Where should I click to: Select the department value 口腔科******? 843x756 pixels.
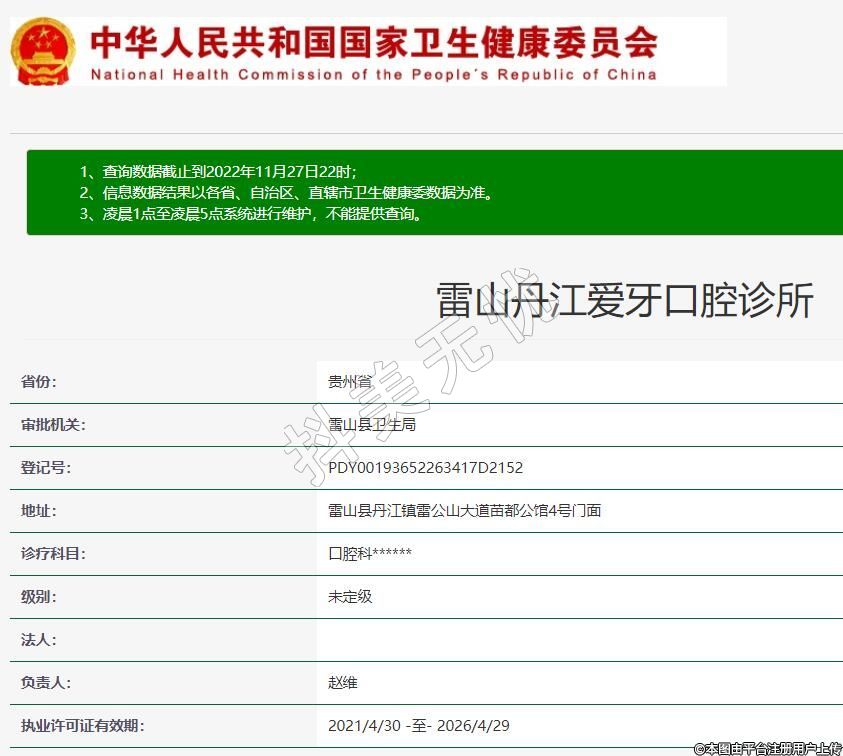(370, 554)
